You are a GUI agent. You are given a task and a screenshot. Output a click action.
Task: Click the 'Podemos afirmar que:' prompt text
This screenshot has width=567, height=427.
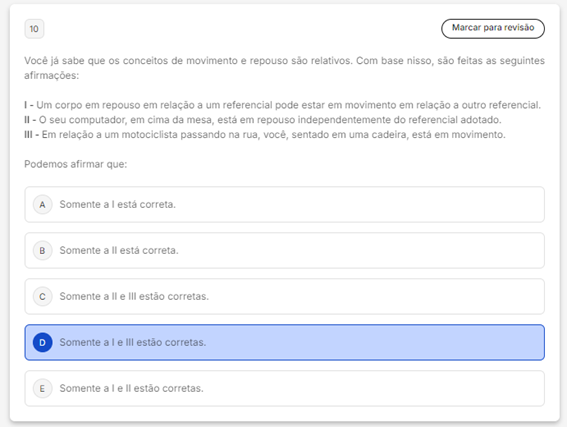click(x=76, y=164)
